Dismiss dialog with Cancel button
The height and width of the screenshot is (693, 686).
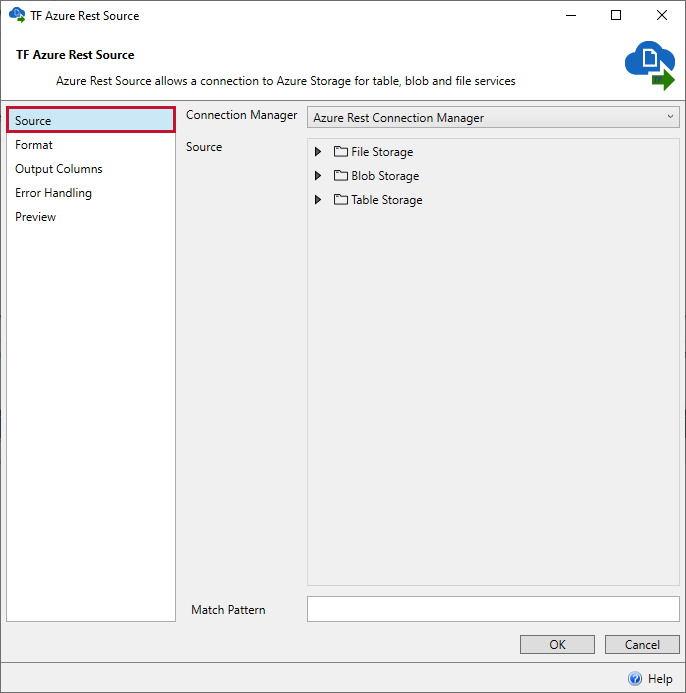tap(642, 644)
